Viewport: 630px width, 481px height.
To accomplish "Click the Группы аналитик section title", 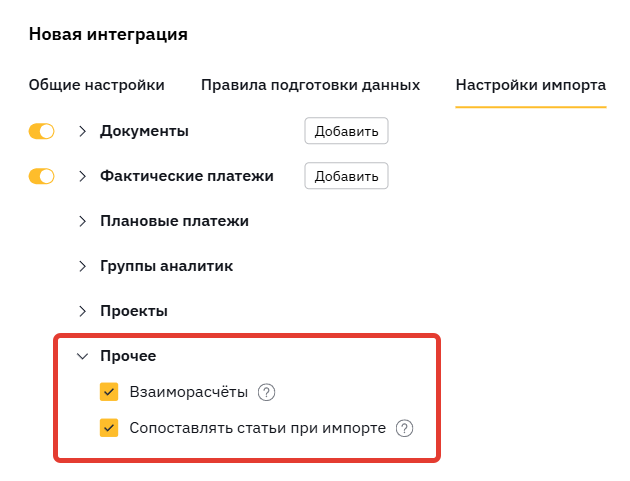I will (166, 266).
